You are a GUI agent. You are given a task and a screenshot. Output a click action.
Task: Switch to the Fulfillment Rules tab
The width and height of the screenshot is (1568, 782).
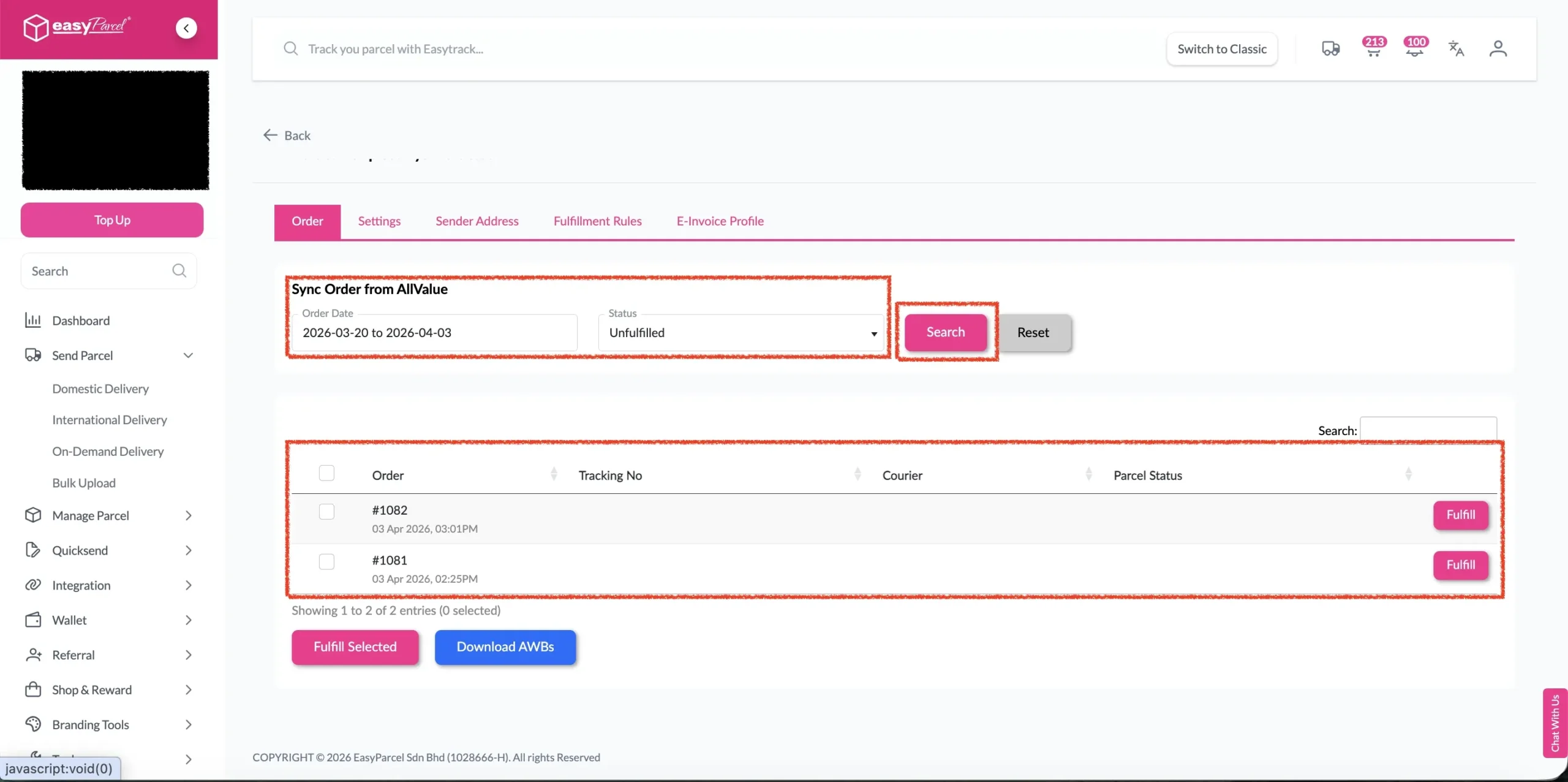(597, 221)
